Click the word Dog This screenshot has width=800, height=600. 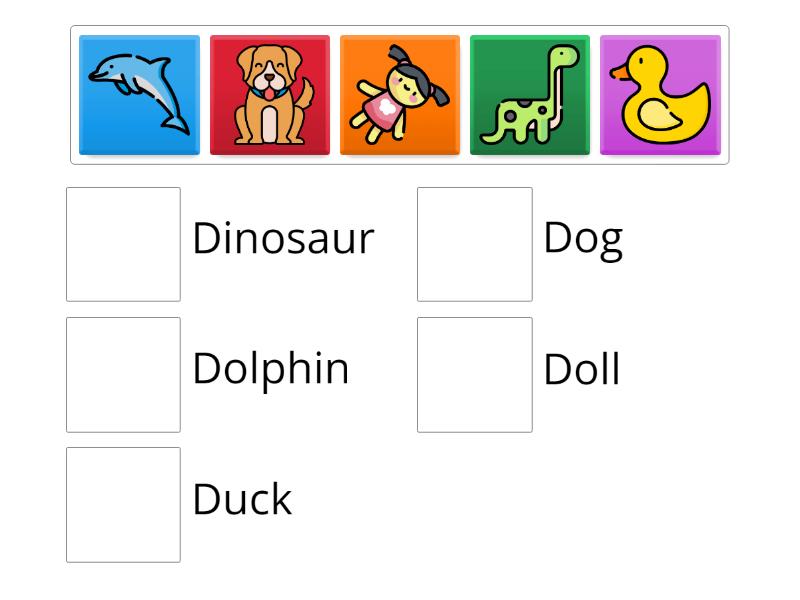click(x=585, y=238)
